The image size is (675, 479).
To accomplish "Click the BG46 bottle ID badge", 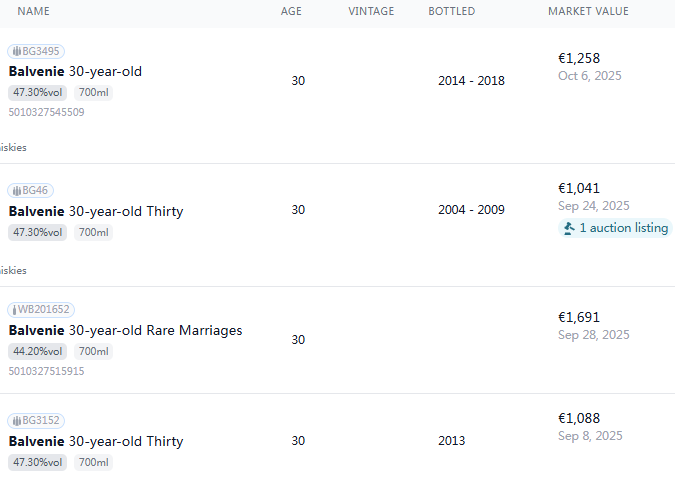I will pos(32,190).
